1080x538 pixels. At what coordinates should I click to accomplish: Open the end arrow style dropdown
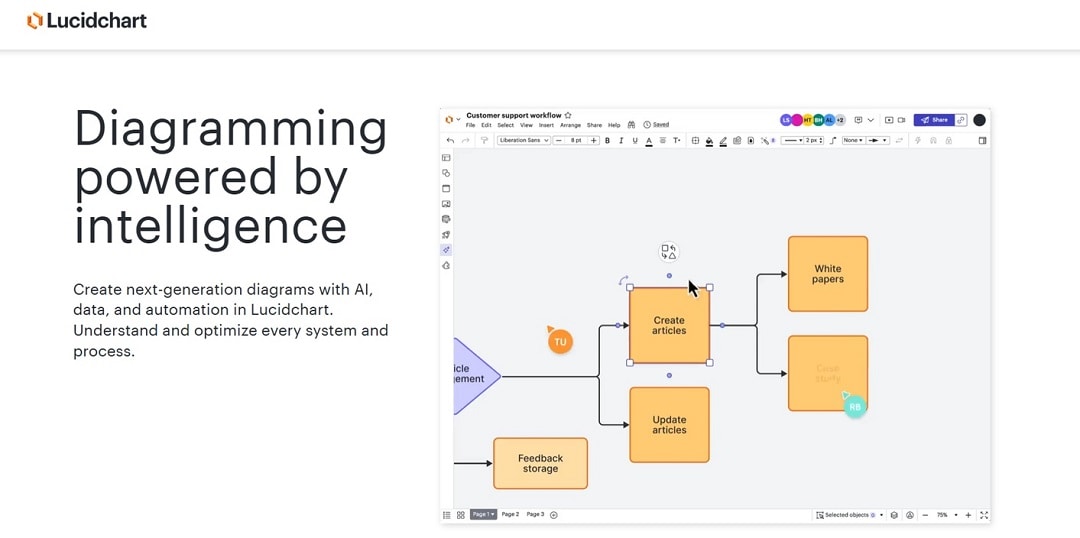coord(877,141)
